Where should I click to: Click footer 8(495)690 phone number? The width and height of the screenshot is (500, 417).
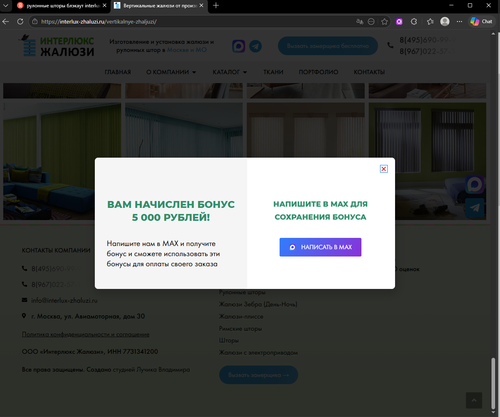click(56, 268)
